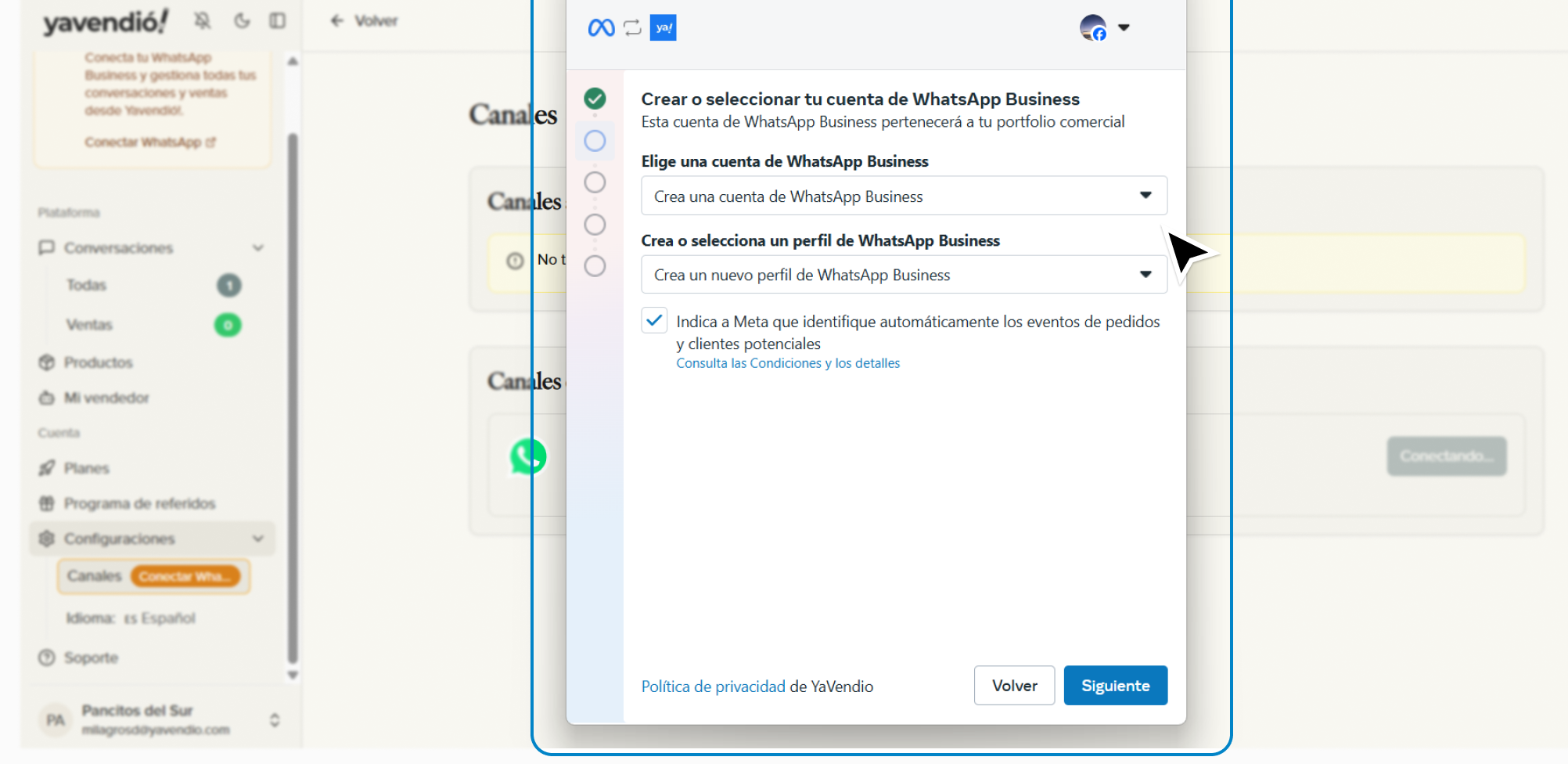Click sidebar scrollbar down arrow
The width and height of the screenshot is (1568, 764).
[x=293, y=675]
